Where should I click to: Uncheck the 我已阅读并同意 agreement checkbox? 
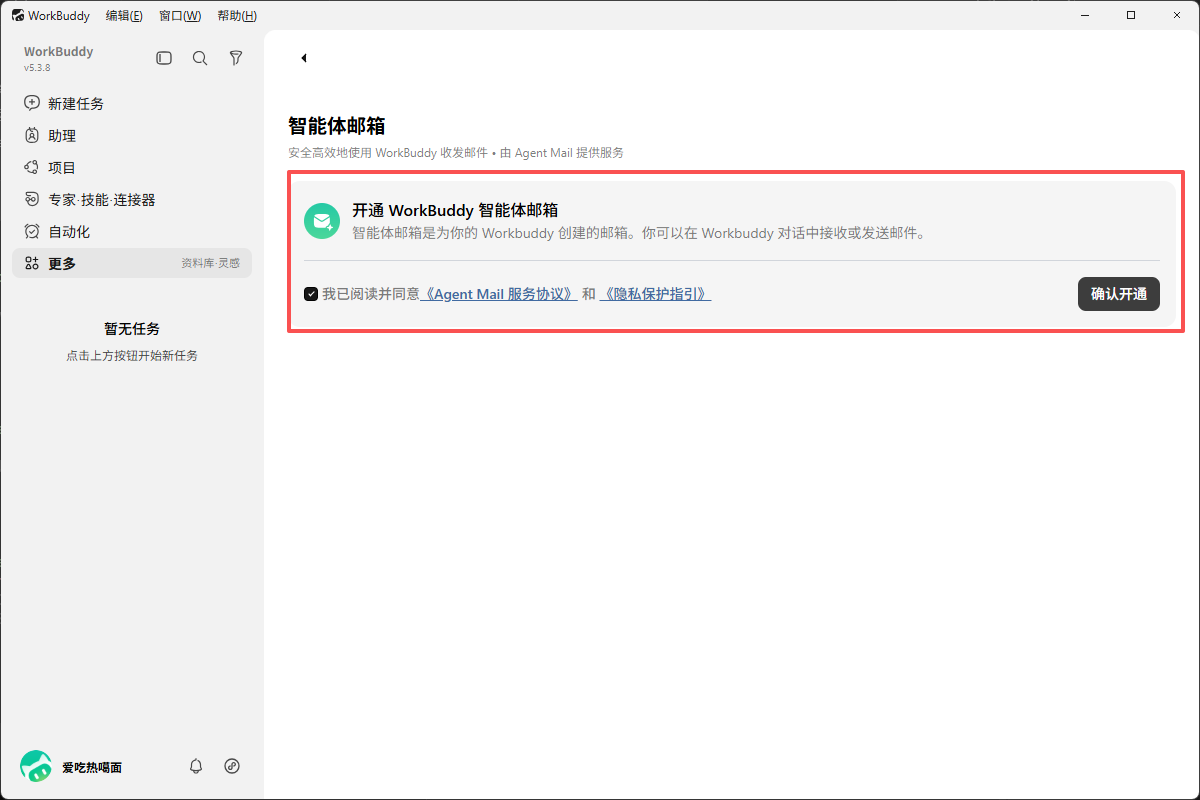[x=311, y=294]
